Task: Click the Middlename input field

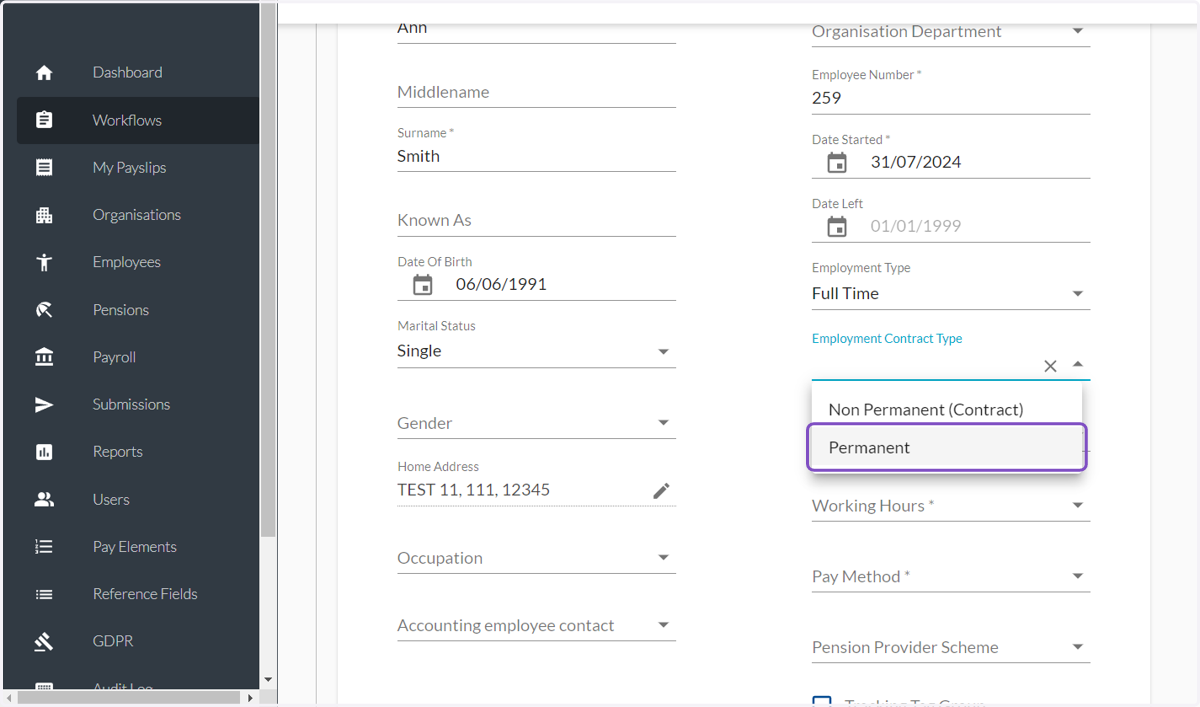Action: (536, 92)
